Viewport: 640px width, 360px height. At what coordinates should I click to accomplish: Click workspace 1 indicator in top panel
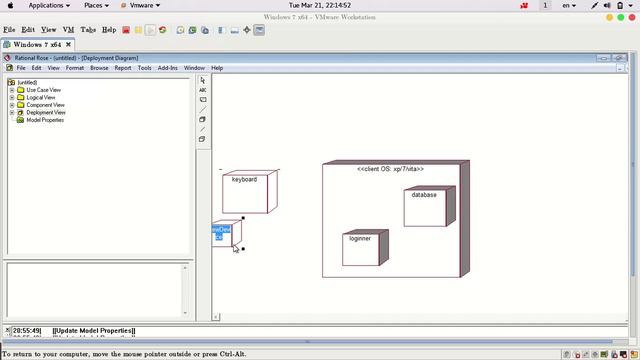click(545, 5)
